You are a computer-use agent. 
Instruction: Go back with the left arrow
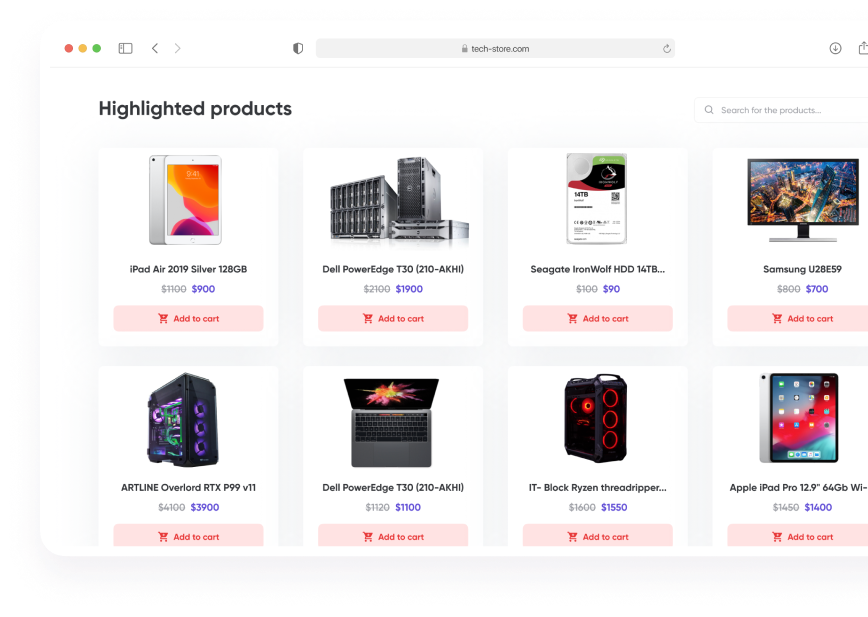click(x=155, y=49)
